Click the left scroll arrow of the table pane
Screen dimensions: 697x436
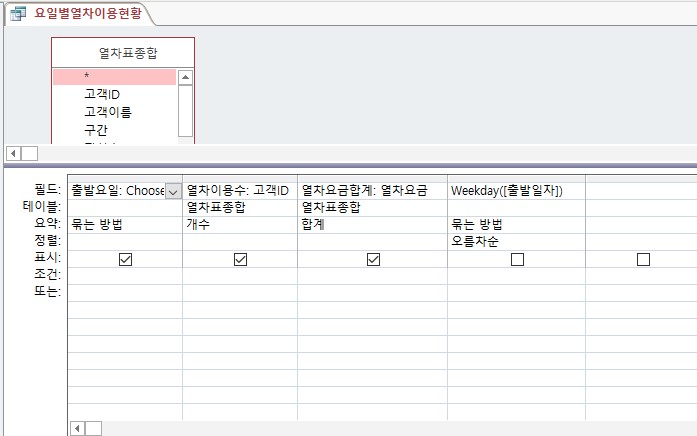(x=13, y=153)
